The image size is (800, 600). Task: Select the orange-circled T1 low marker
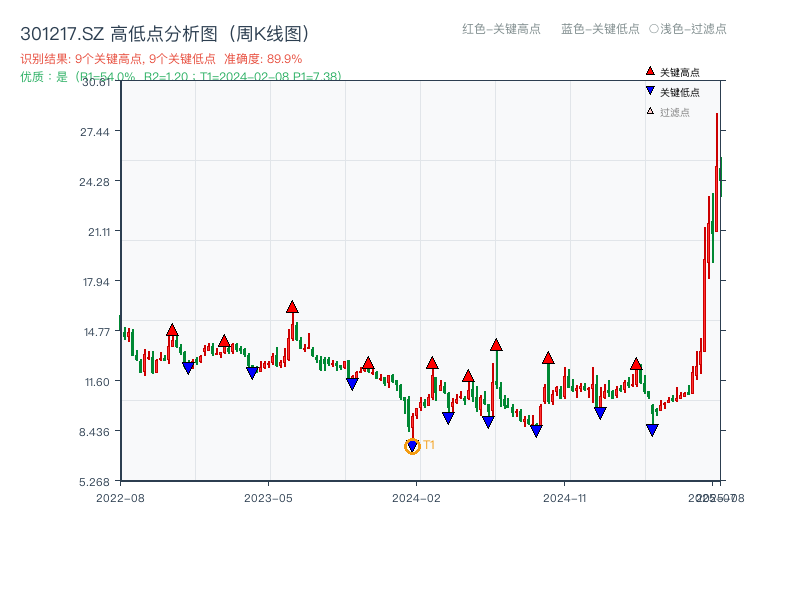(x=412, y=446)
